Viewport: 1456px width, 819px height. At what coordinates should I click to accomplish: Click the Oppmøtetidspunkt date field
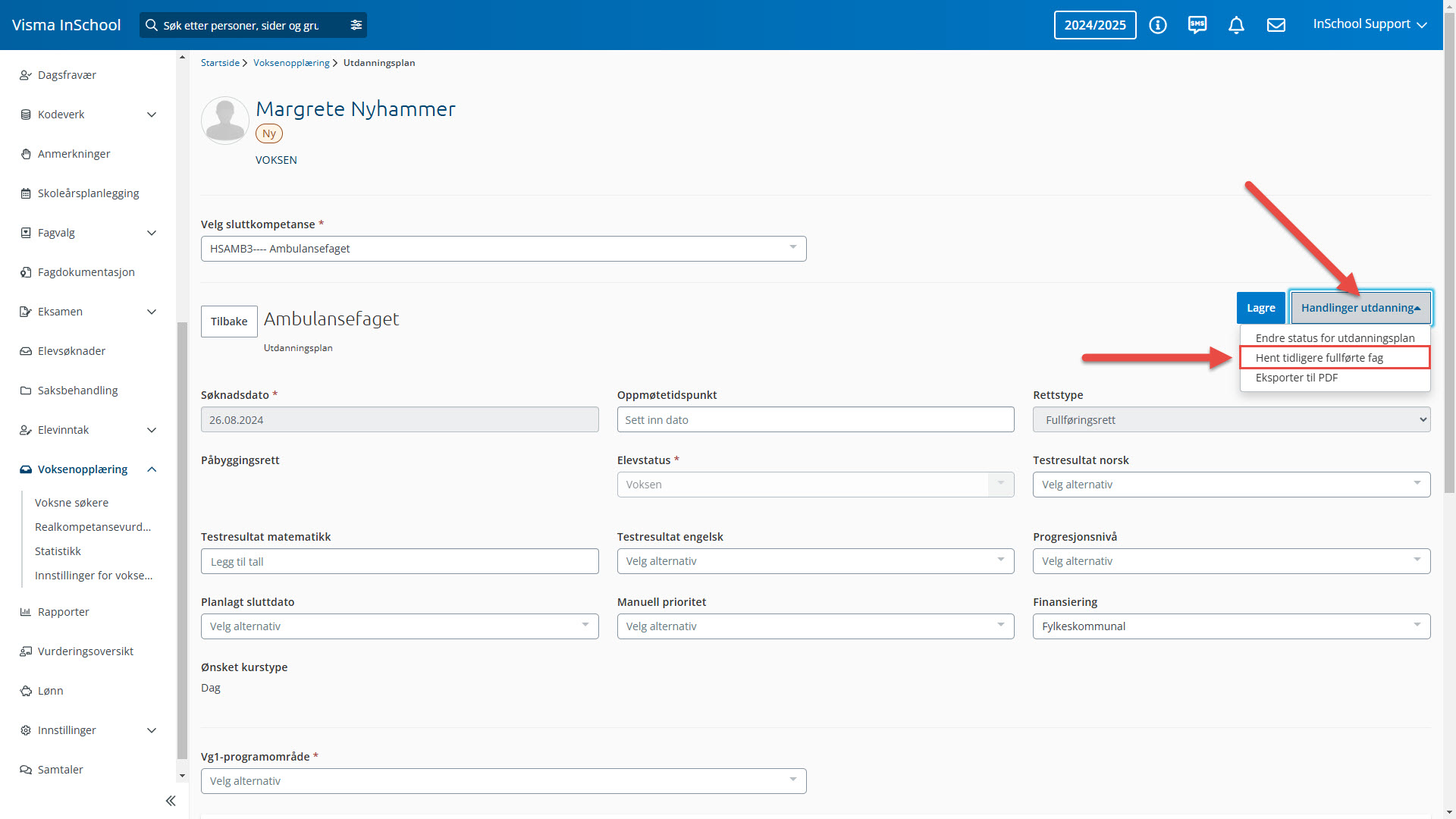(814, 420)
